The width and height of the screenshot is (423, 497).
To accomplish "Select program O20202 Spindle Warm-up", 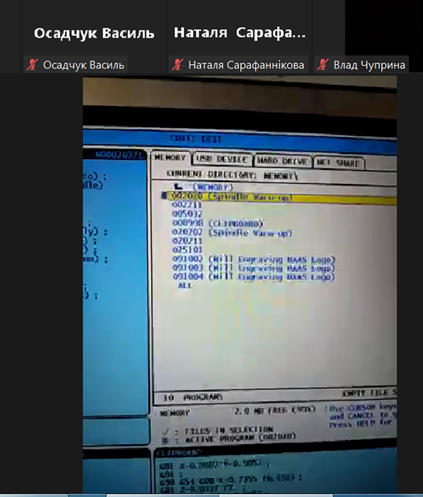I will (232, 232).
